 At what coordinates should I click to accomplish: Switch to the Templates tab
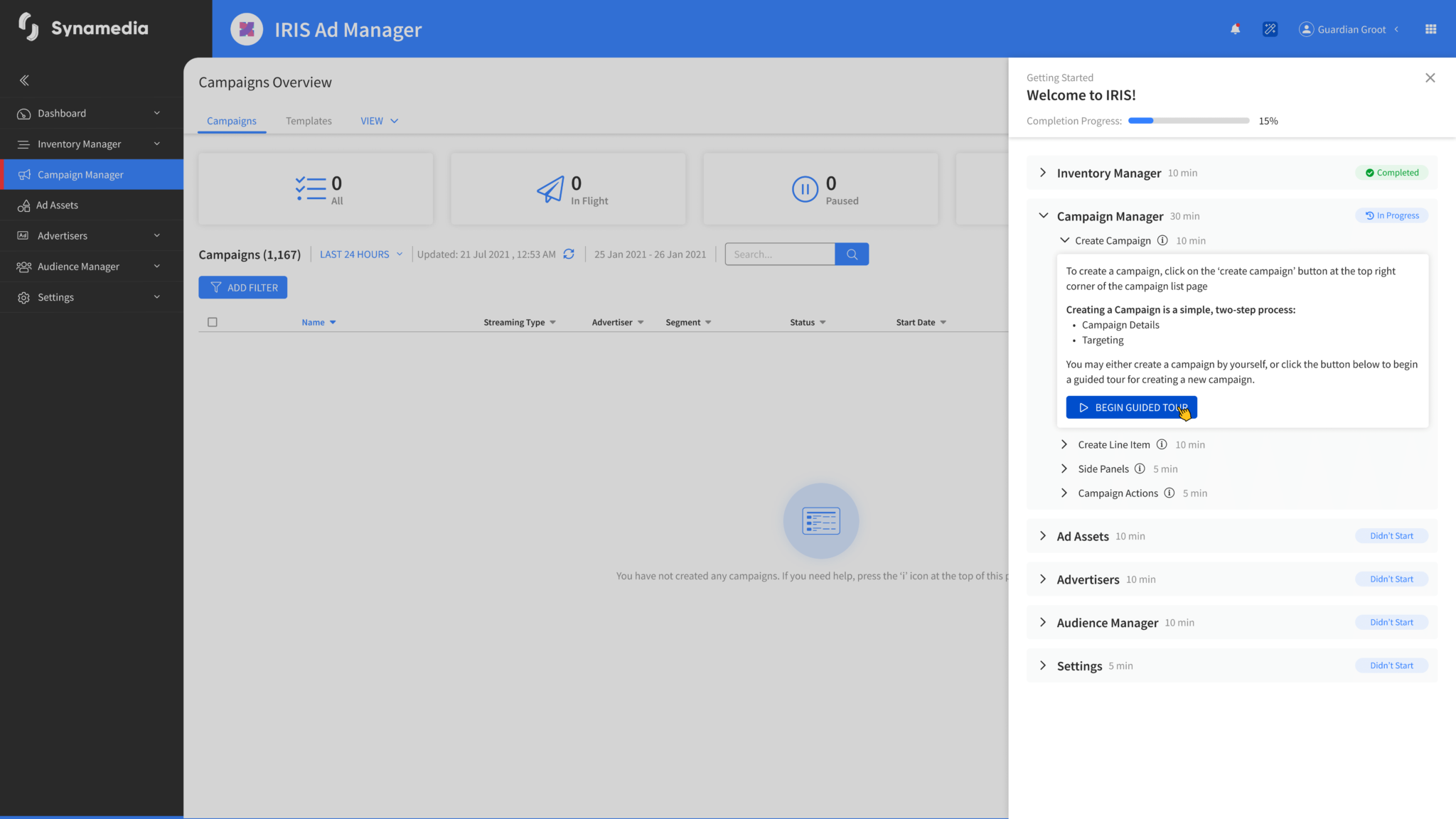pyautogui.click(x=309, y=121)
